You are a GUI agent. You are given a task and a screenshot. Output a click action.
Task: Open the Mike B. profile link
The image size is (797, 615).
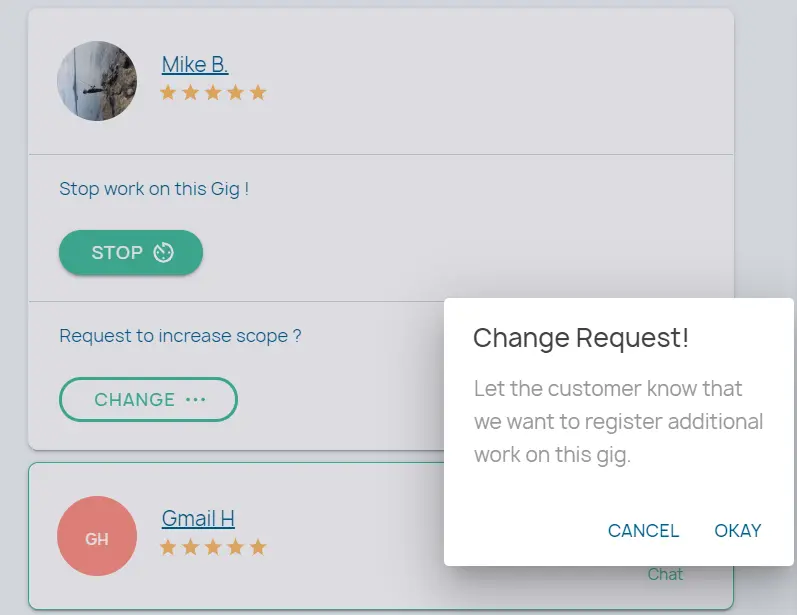click(195, 65)
